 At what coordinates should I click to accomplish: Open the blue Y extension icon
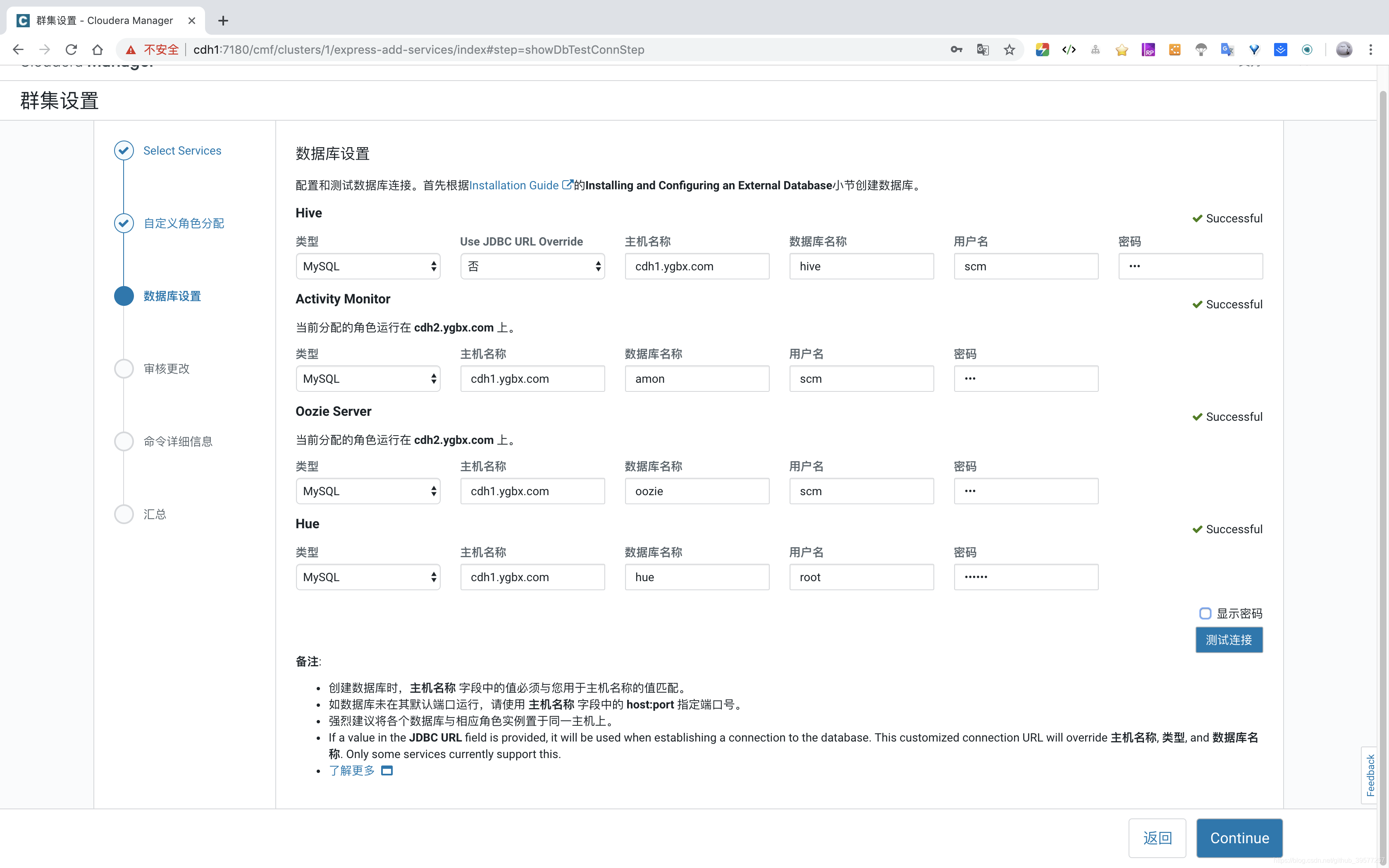pos(1254,50)
